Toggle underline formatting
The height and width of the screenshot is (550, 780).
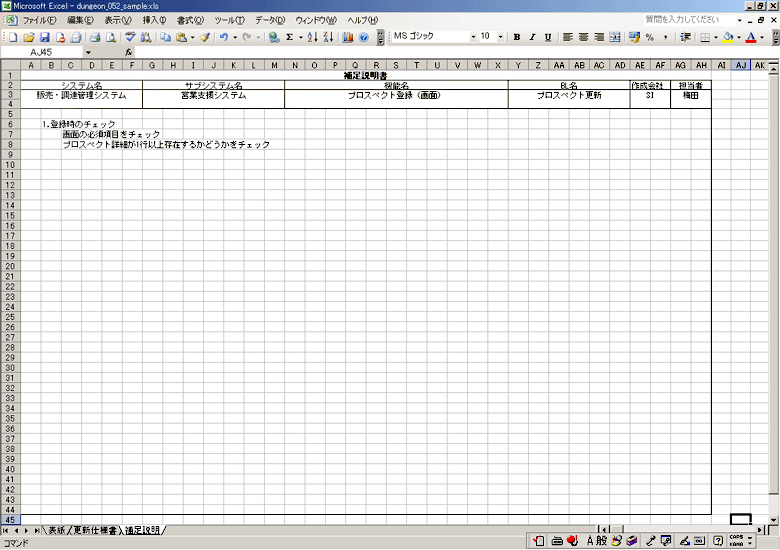[x=548, y=37]
